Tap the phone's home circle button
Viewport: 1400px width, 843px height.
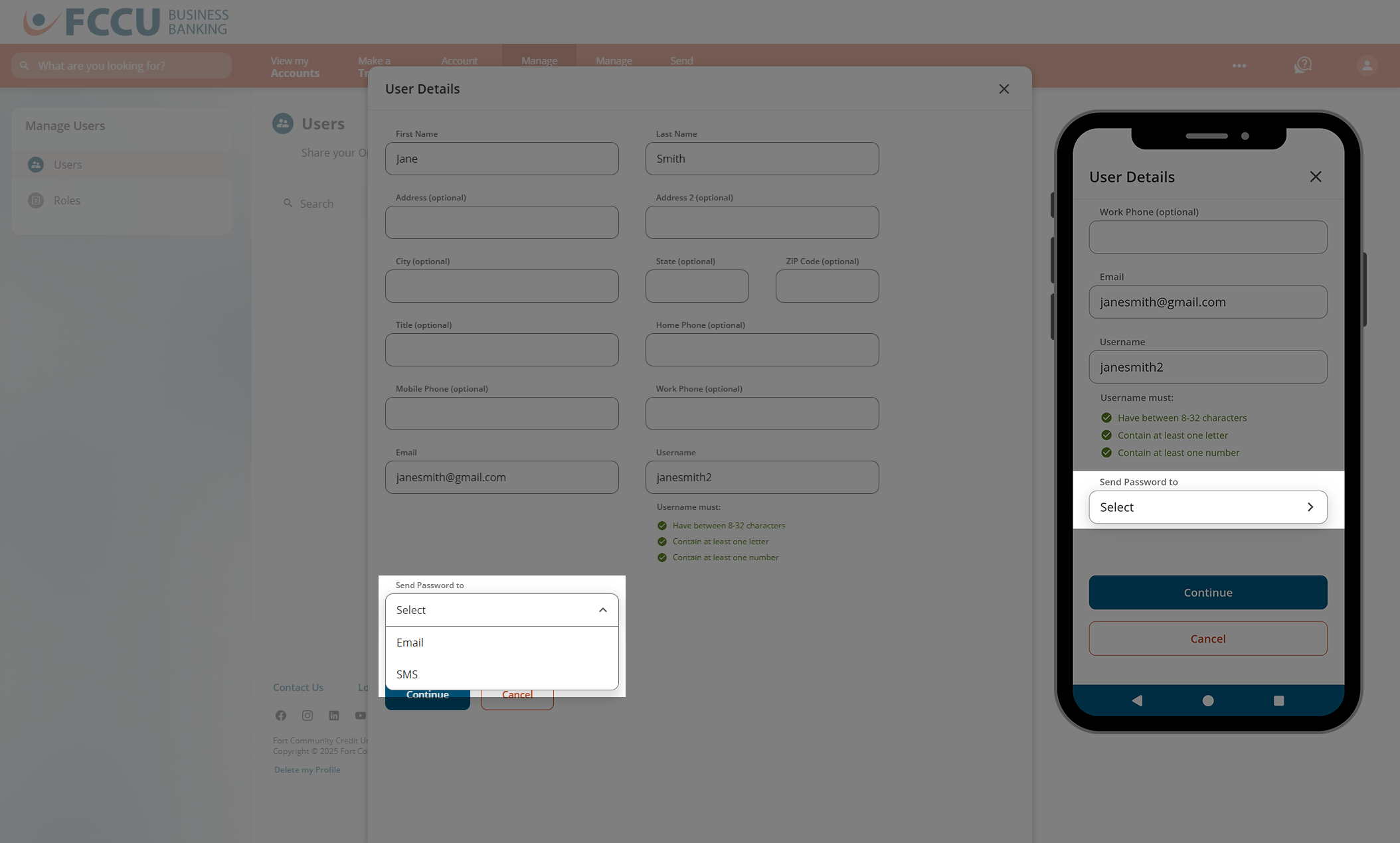click(1208, 700)
